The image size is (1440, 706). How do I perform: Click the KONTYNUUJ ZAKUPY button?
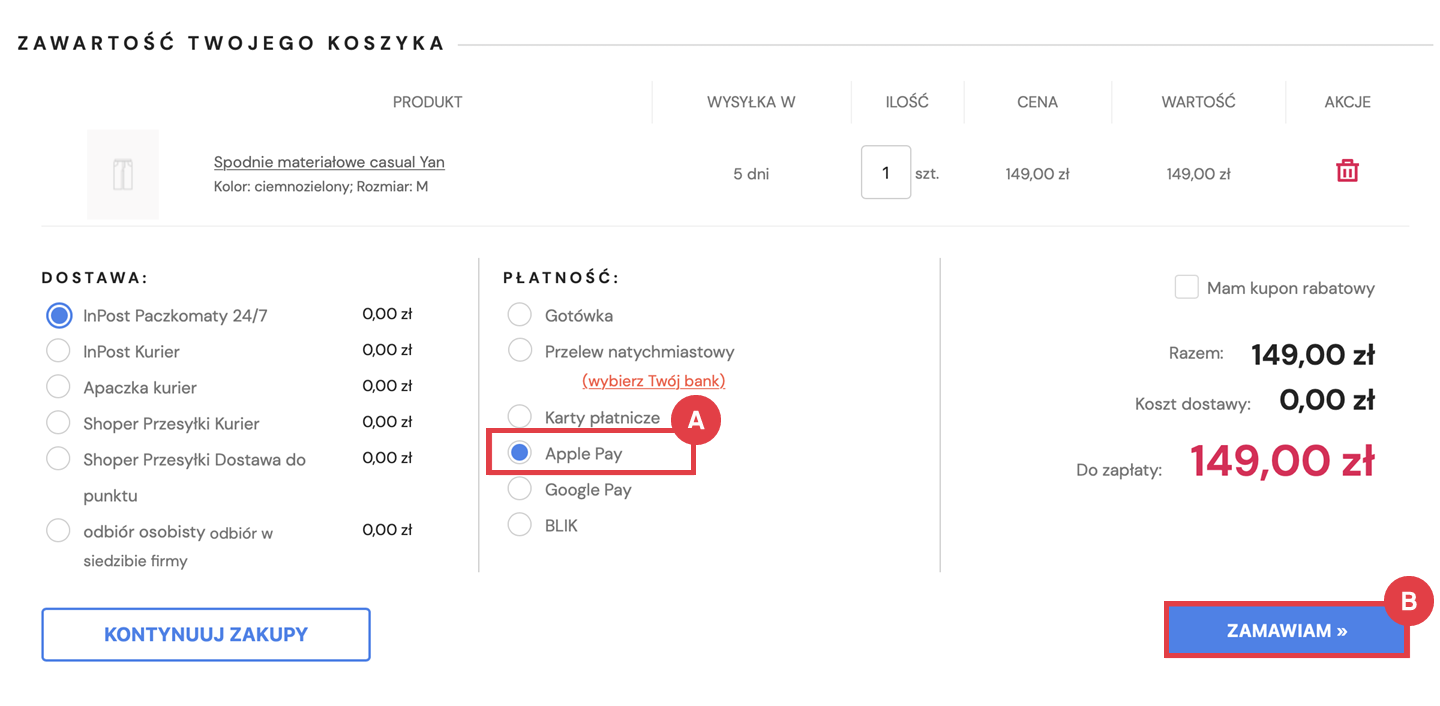pyautogui.click(x=206, y=635)
